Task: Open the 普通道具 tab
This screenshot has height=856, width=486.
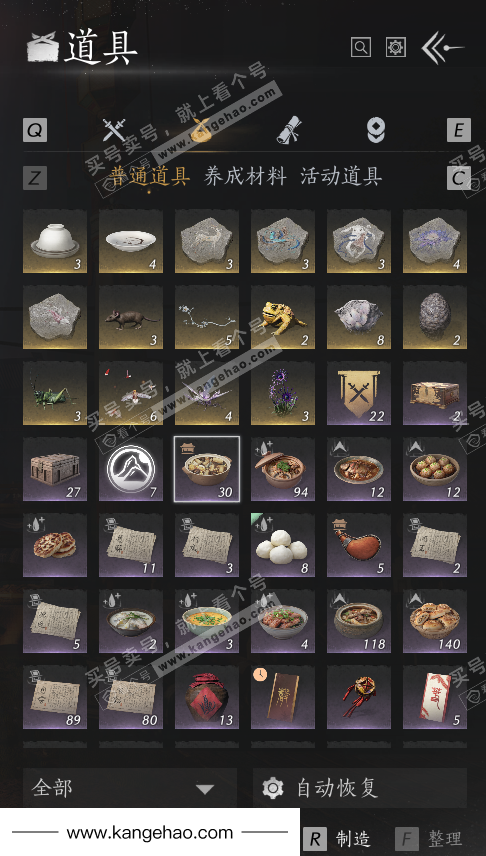Action: click(x=150, y=177)
